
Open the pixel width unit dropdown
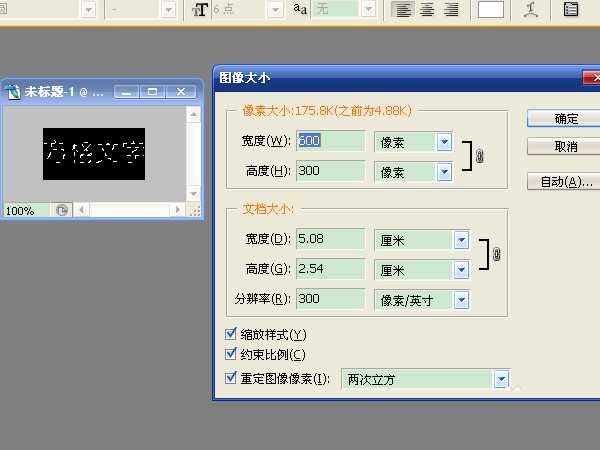[x=445, y=142]
